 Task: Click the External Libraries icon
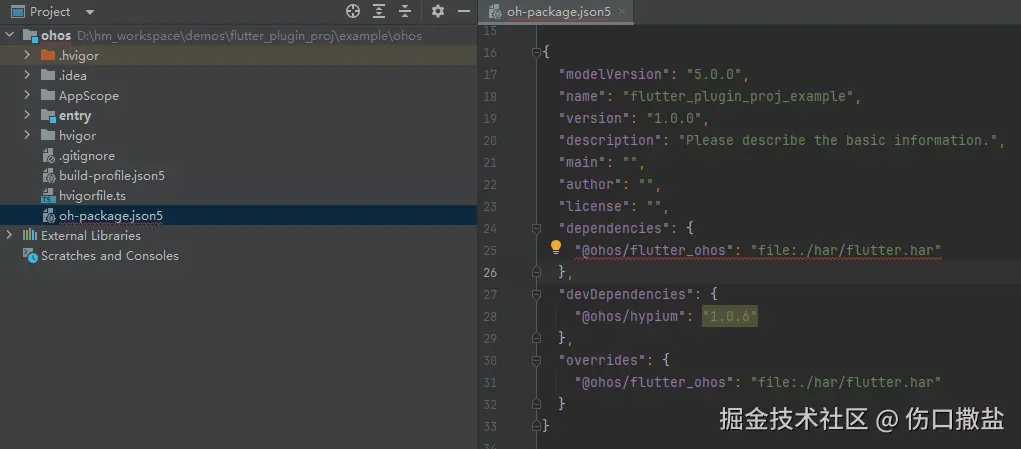coord(30,235)
